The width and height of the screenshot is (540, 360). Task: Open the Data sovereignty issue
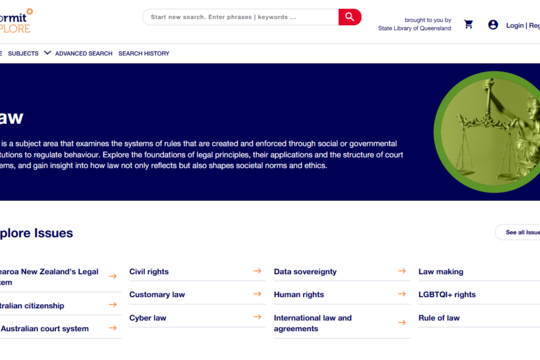pyautogui.click(x=305, y=271)
